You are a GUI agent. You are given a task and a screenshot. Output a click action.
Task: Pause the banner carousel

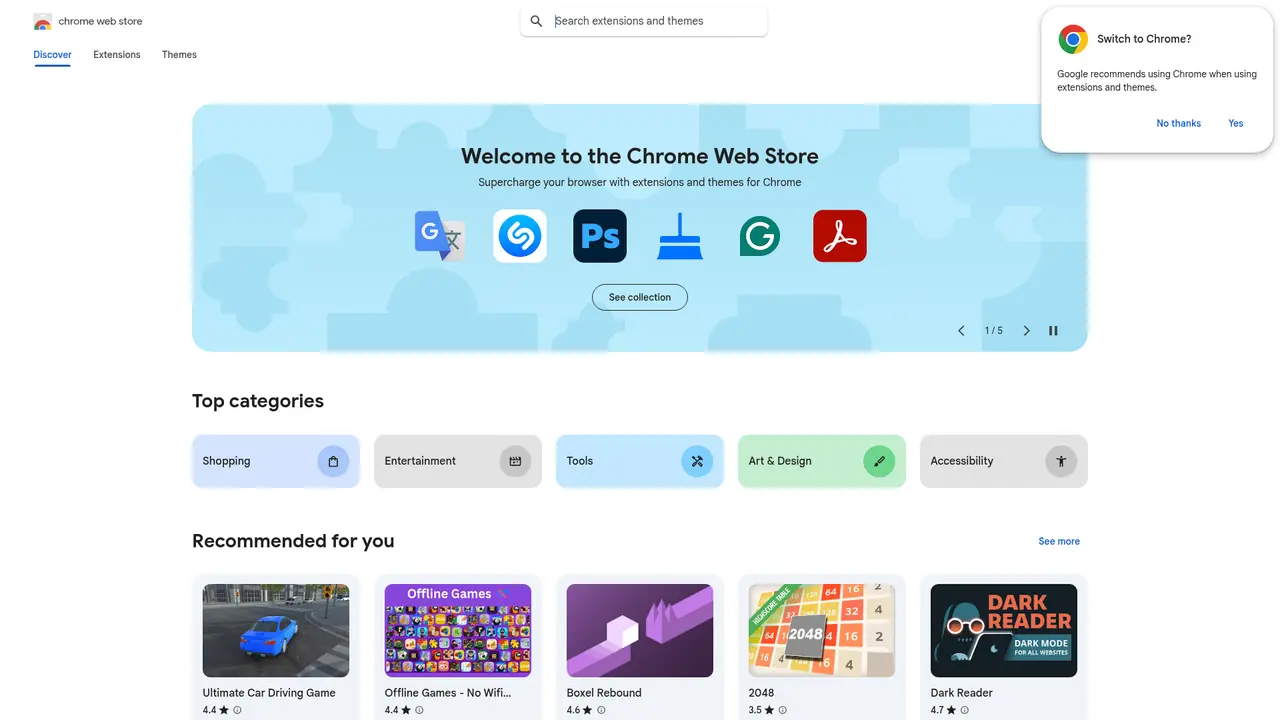click(1053, 331)
